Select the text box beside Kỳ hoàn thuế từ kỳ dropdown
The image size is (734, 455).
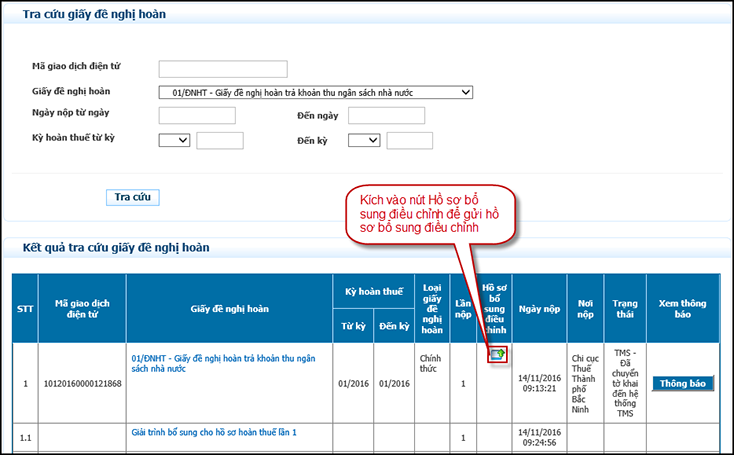(220, 140)
